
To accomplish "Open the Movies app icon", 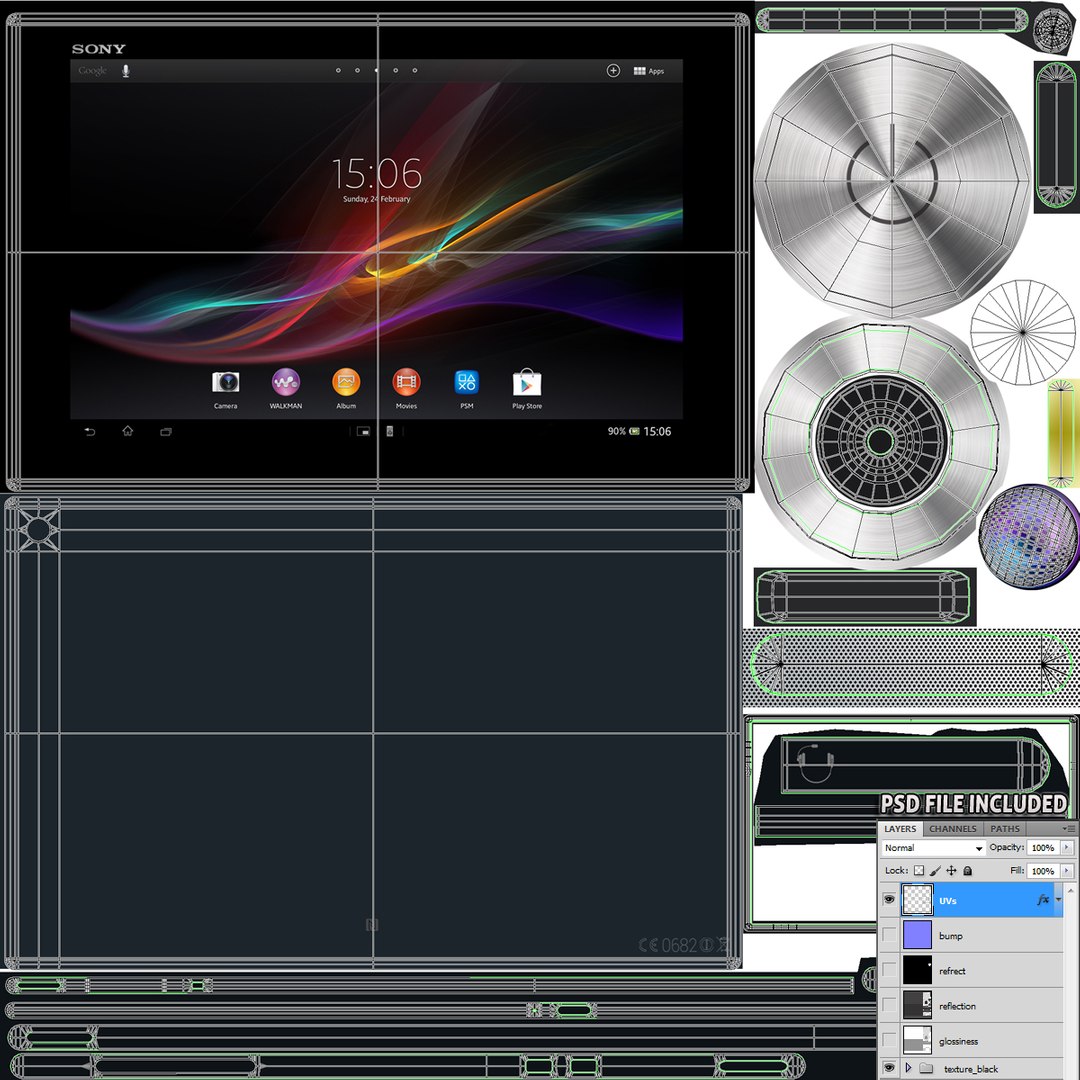I will coord(406,382).
